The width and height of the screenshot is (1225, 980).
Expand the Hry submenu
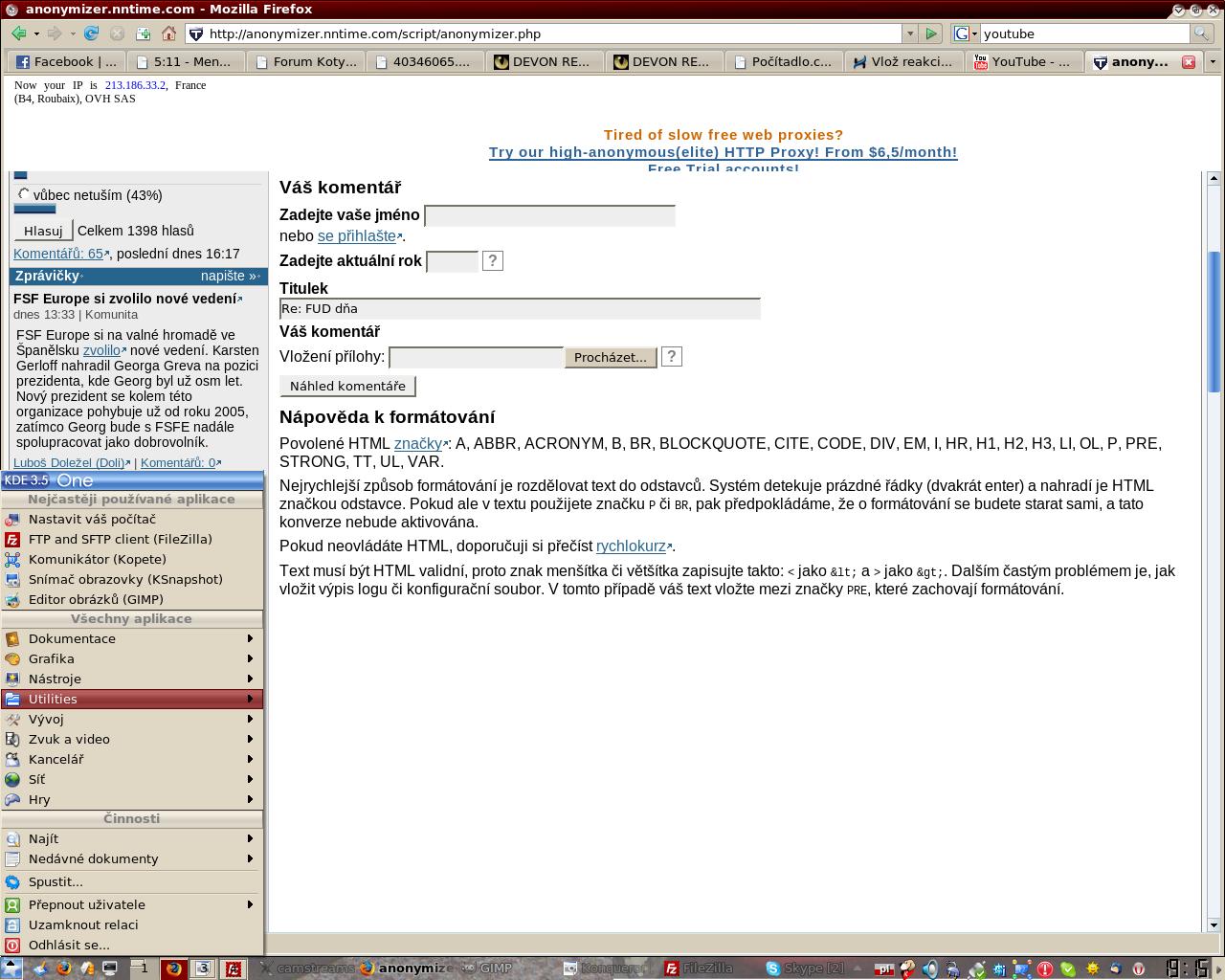click(x=132, y=799)
